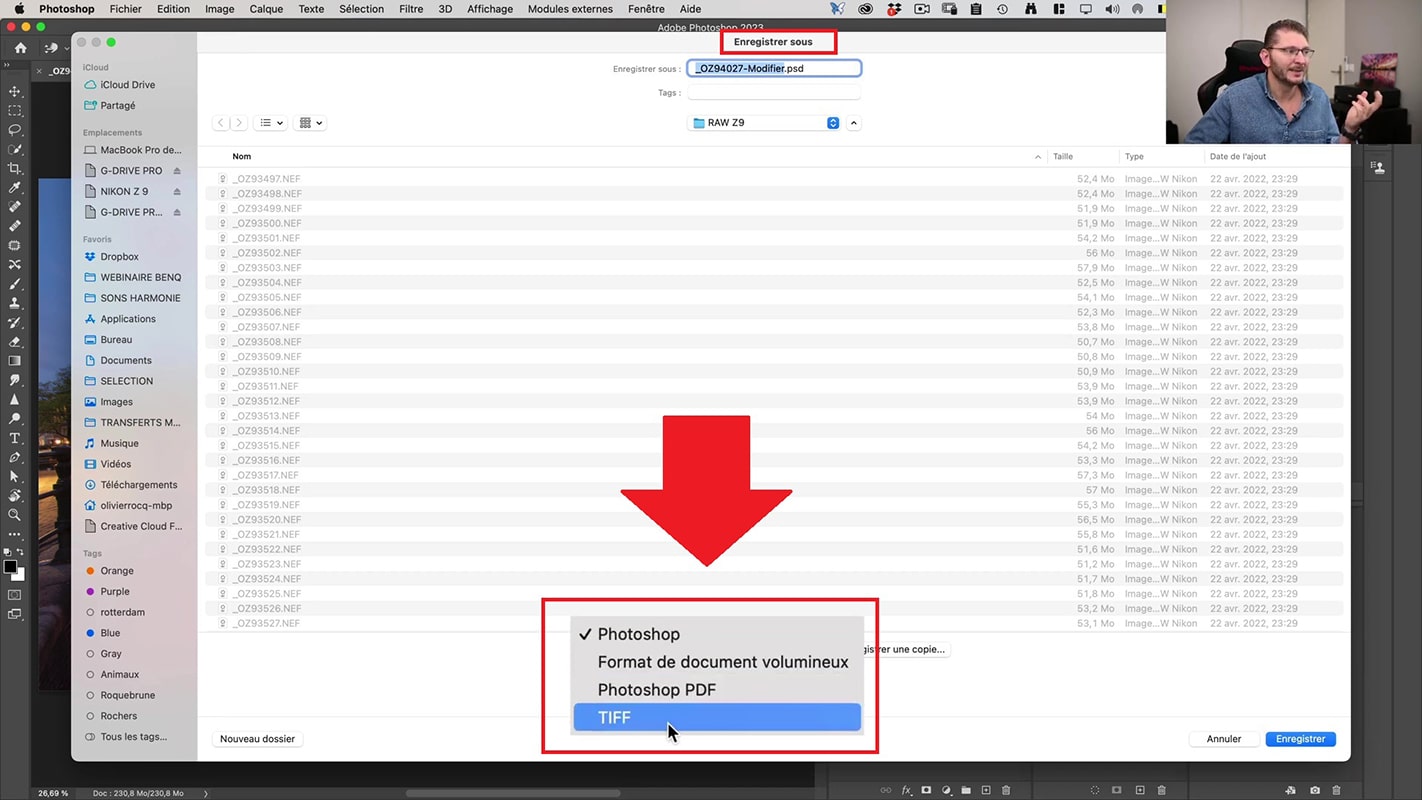Open the Fichier menu
The image size is (1422, 800).
[x=125, y=9]
